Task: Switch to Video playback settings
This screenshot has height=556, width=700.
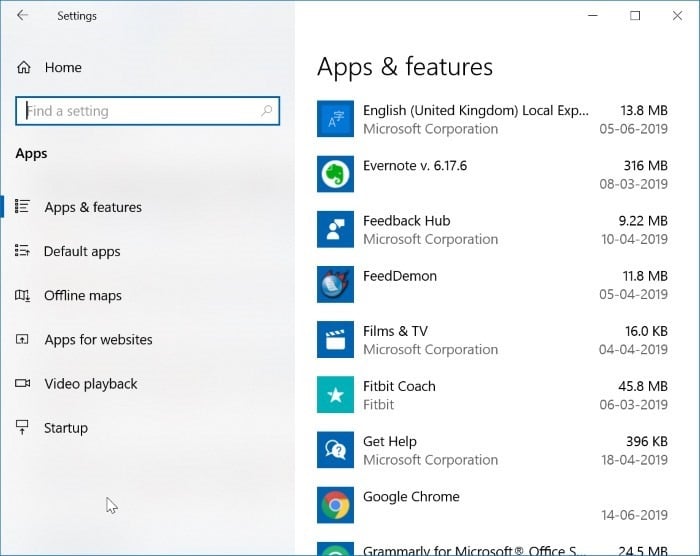Action: (91, 384)
